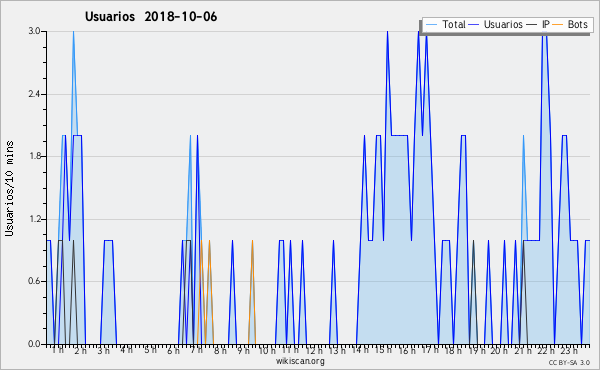The image size is (600, 370).
Task: Click the '2.4' y-axis value
Action: click(x=34, y=94)
